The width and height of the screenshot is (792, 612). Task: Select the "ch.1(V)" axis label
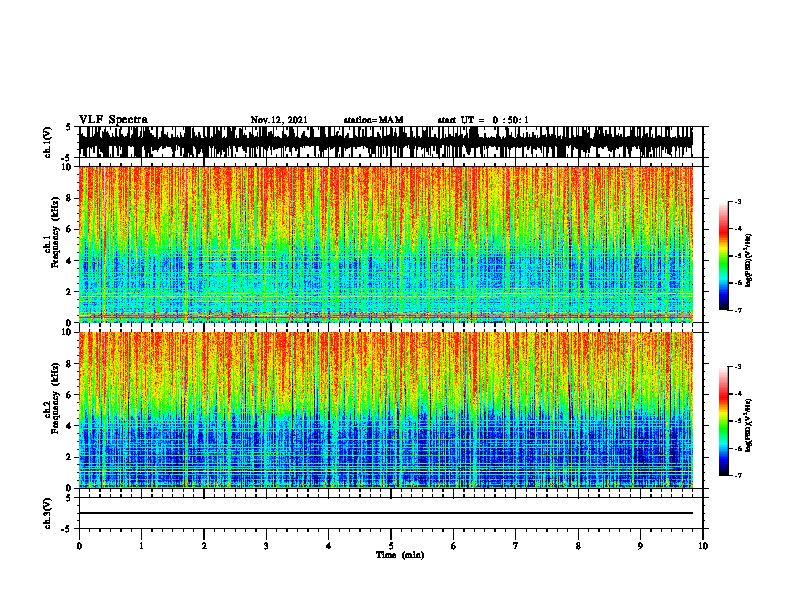(48, 142)
